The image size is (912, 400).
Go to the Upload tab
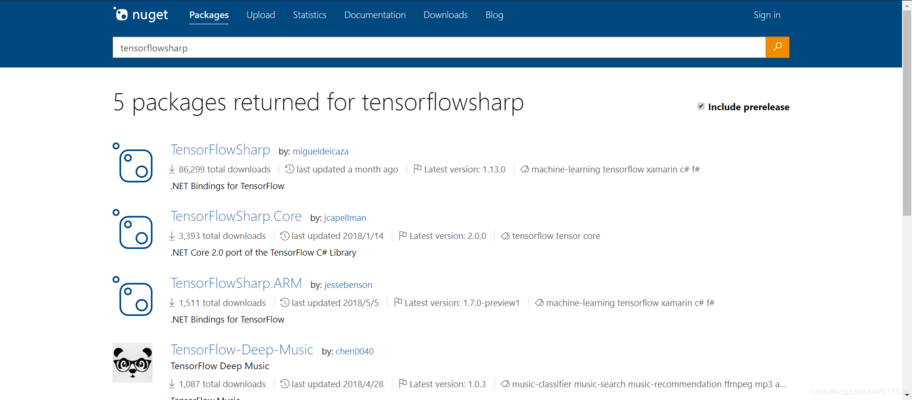point(261,15)
